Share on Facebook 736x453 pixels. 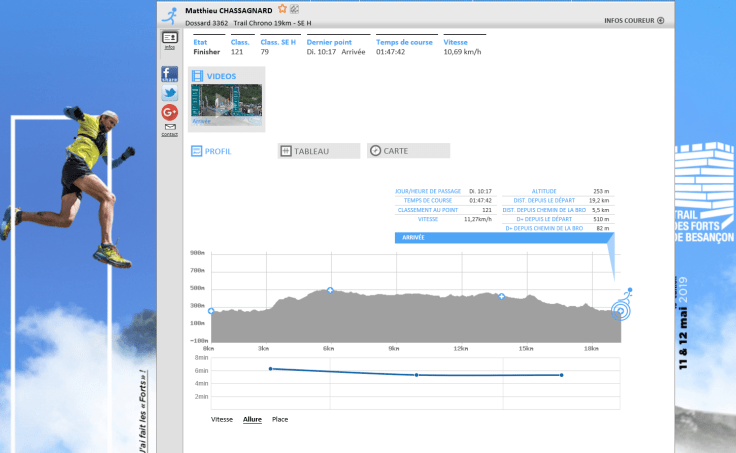coord(169,74)
